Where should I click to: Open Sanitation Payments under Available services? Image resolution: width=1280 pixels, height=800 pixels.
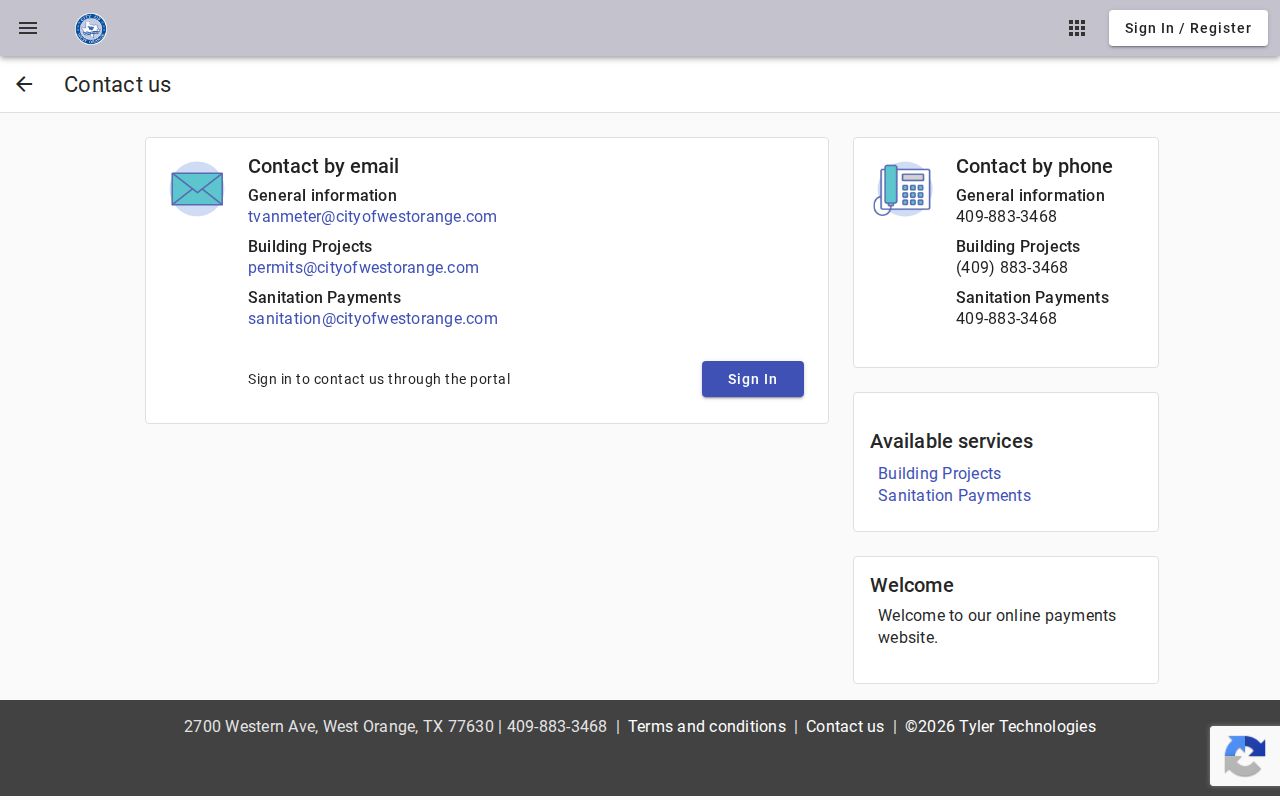coord(954,496)
